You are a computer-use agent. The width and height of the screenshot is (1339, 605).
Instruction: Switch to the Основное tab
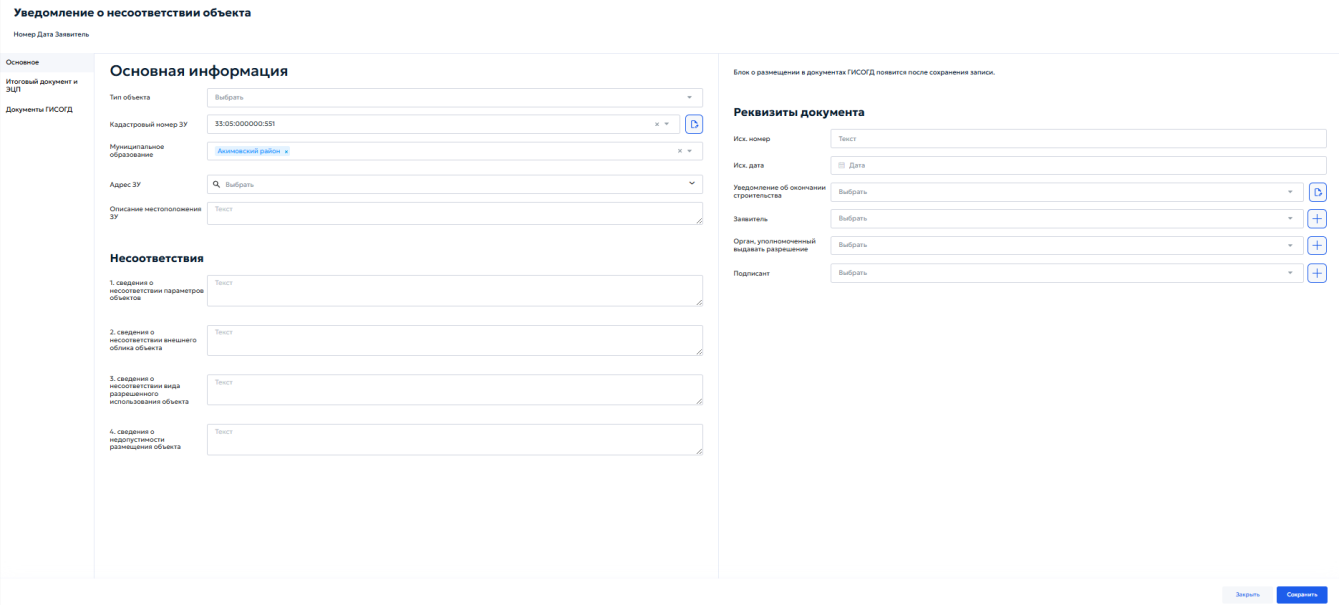[x=47, y=63]
